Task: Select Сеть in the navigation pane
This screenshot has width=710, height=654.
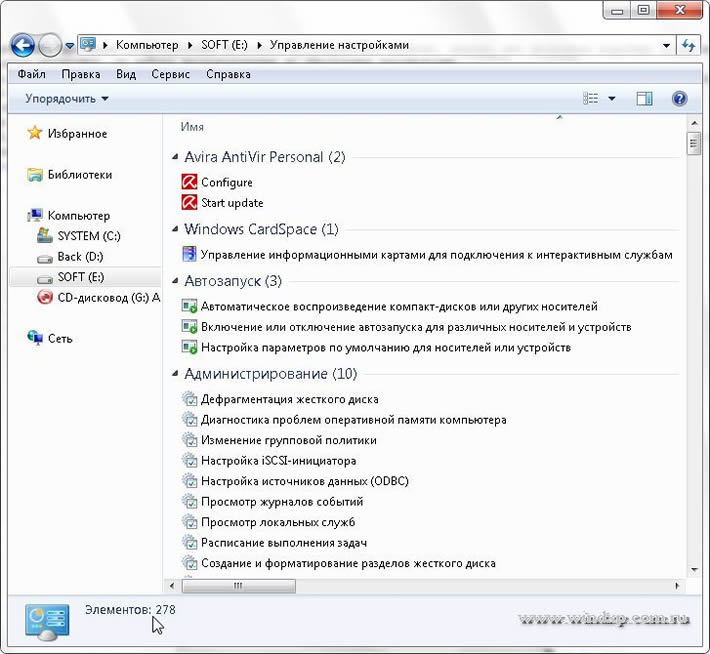Action: 60,338
